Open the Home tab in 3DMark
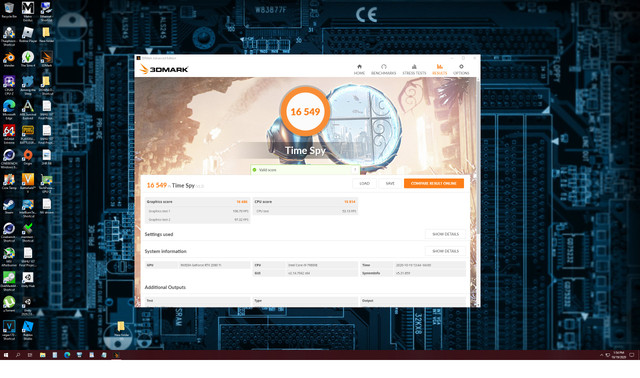640x378 pixels. (x=359, y=69)
